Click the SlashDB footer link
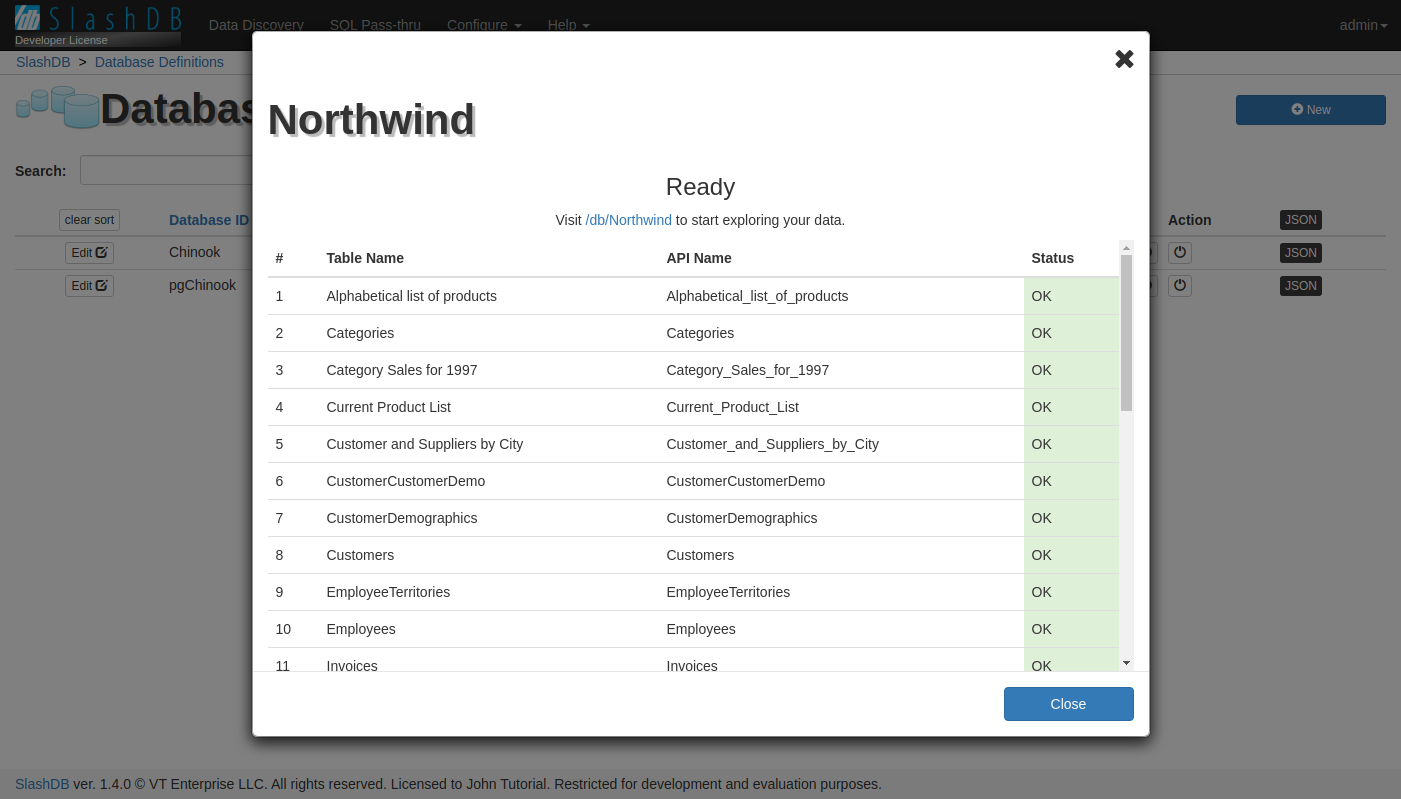1401x799 pixels. (42, 784)
